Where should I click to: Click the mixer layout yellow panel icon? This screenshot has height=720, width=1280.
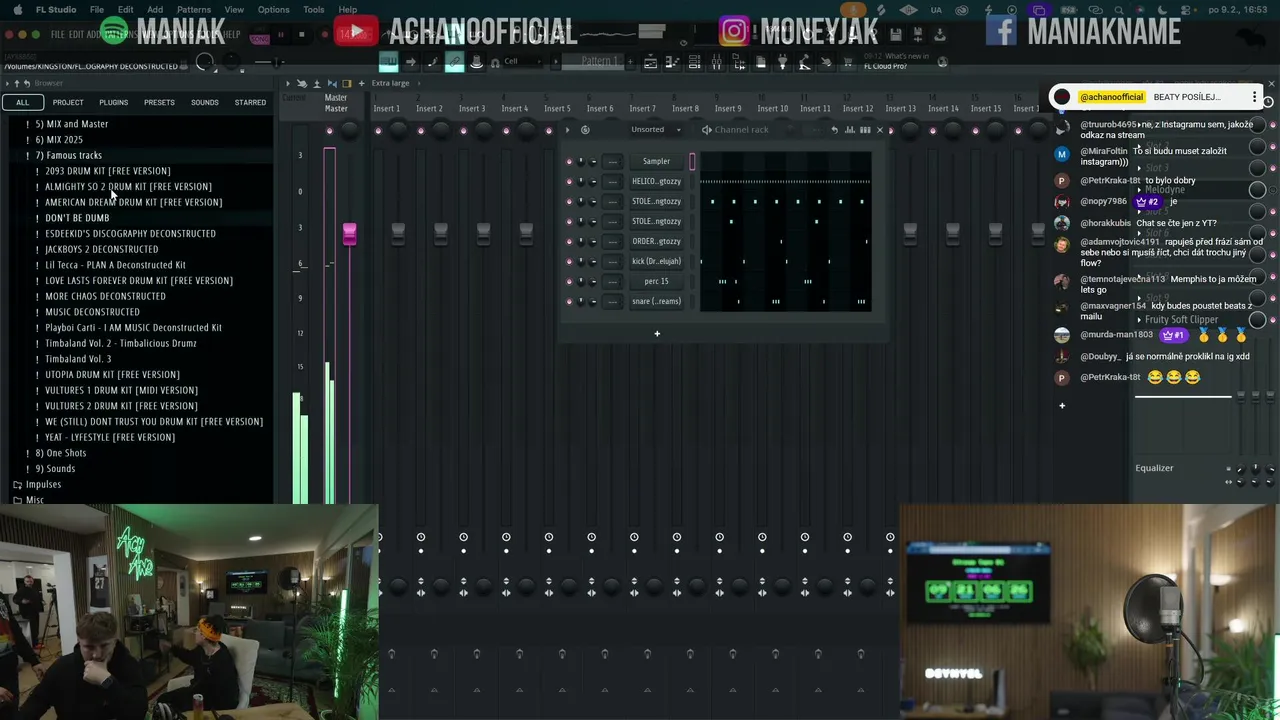[347, 83]
